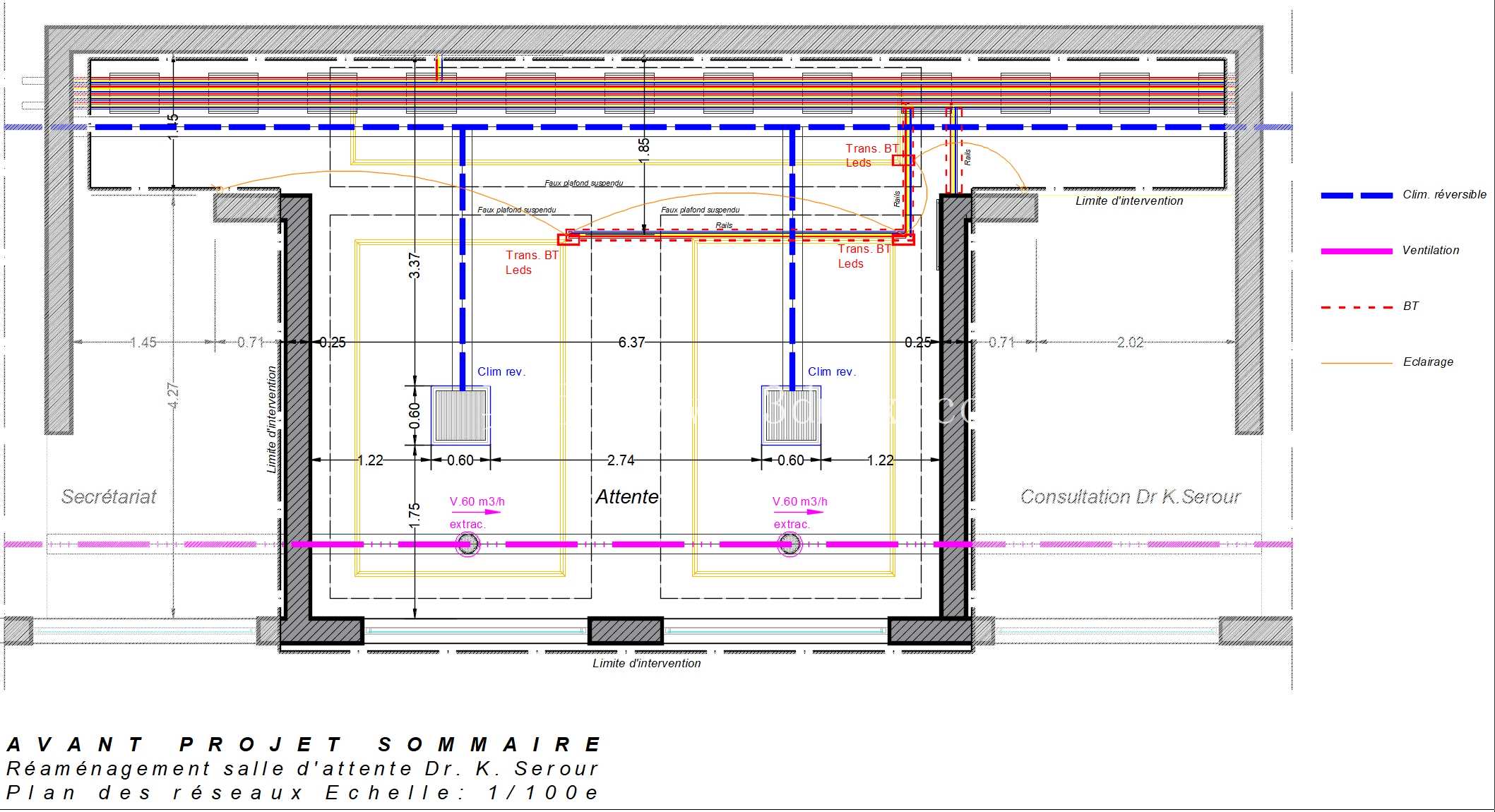The height and width of the screenshot is (812, 1495).
Task: Click the 'Plan des réseaux Echelle: 1/100e' line
Action: [302, 793]
